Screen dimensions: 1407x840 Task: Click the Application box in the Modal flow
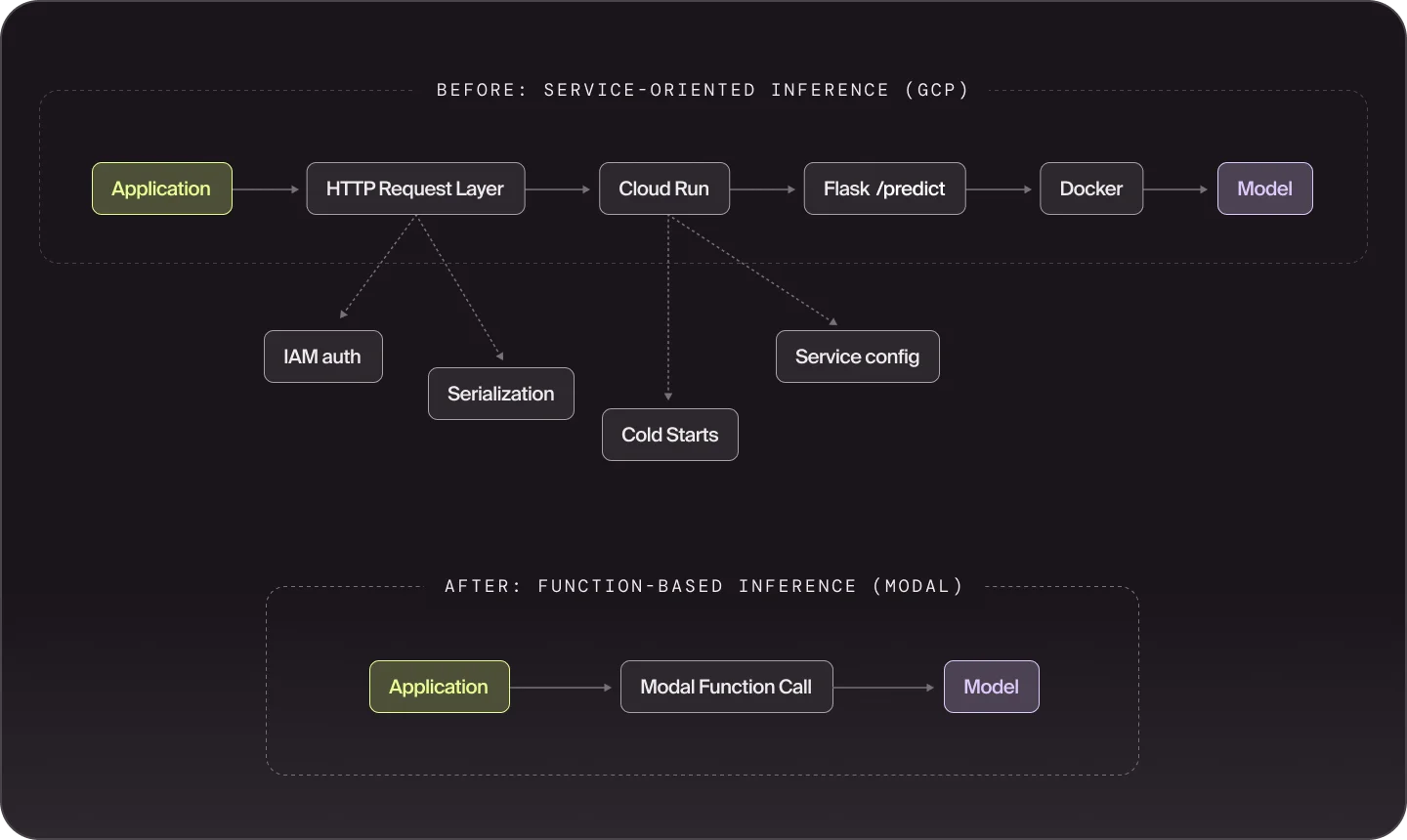(439, 687)
